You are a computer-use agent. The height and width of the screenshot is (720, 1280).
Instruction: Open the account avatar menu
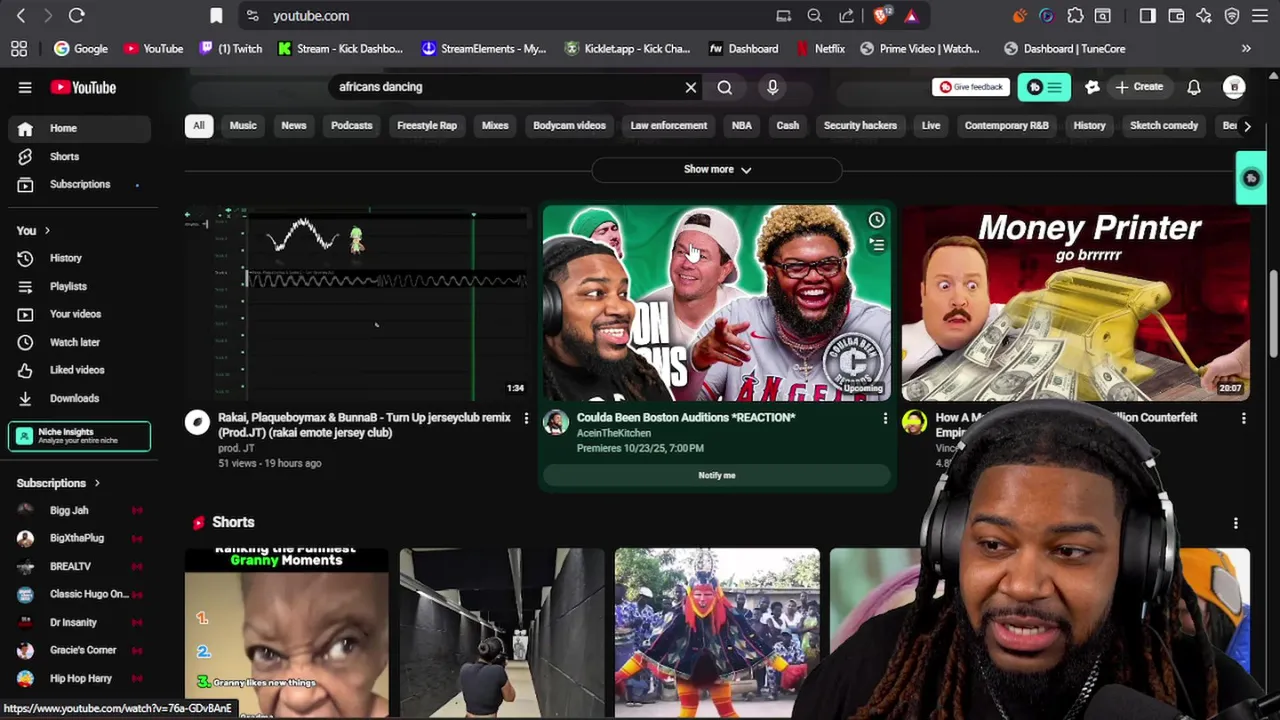(1234, 87)
